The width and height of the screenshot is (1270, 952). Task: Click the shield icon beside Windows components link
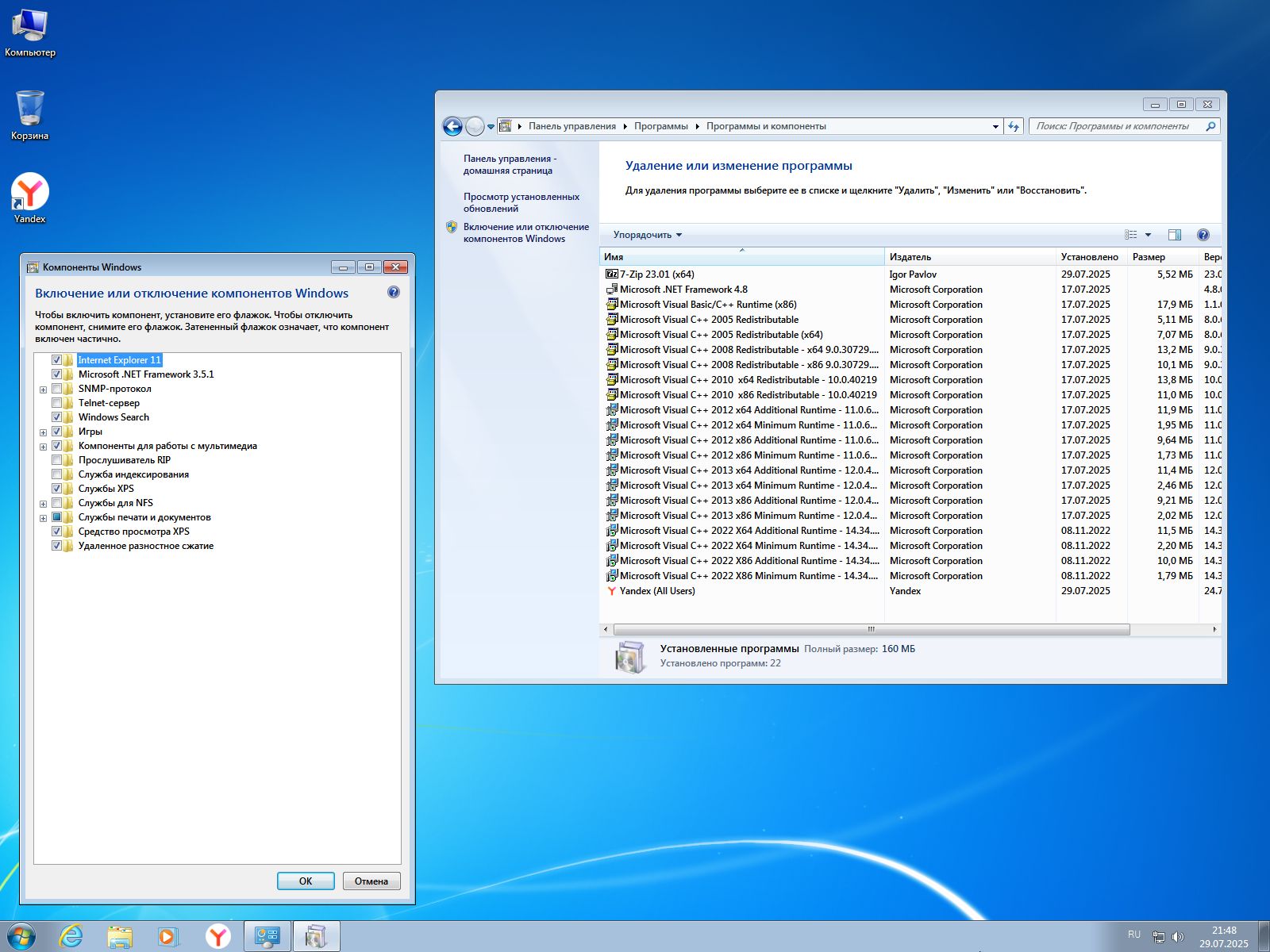point(452,227)
